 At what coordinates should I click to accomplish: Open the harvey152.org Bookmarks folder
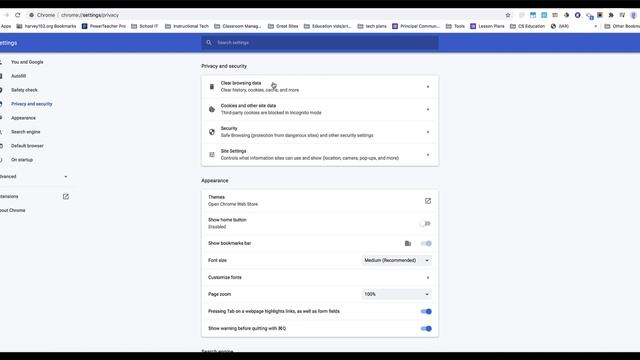click(46, 26)
